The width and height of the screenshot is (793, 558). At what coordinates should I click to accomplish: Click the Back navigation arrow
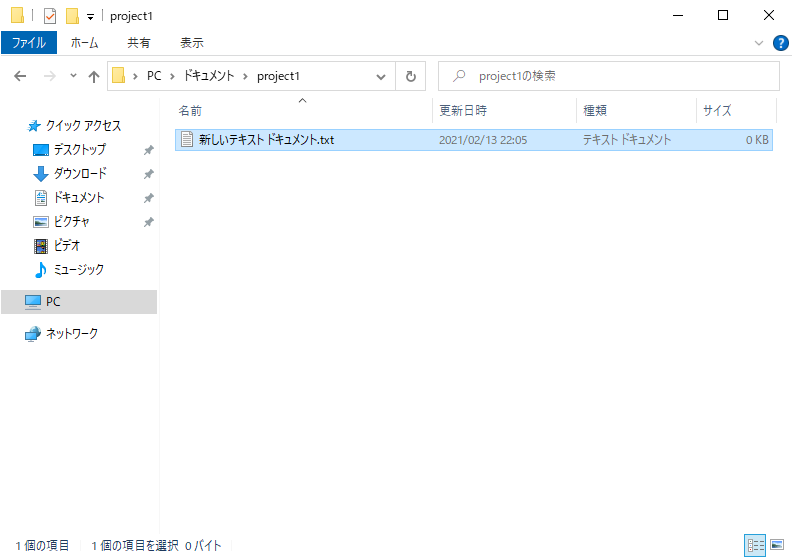20,76
